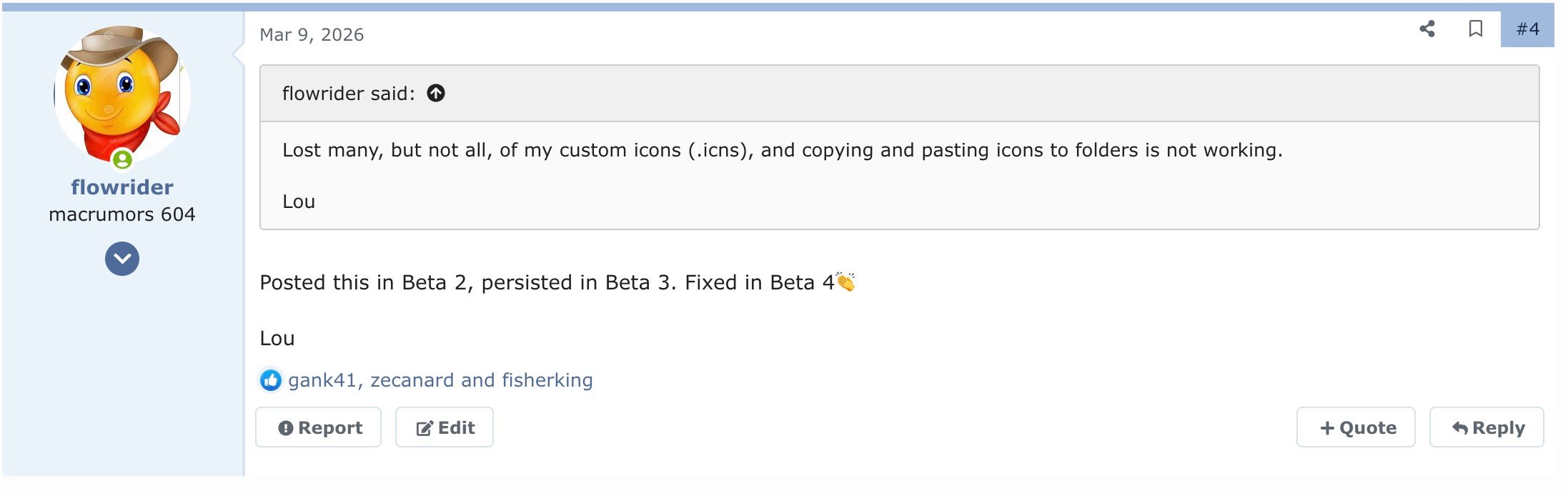Report this post
Viewport: 1568px width, 496px height.
(x=319, y=427)
